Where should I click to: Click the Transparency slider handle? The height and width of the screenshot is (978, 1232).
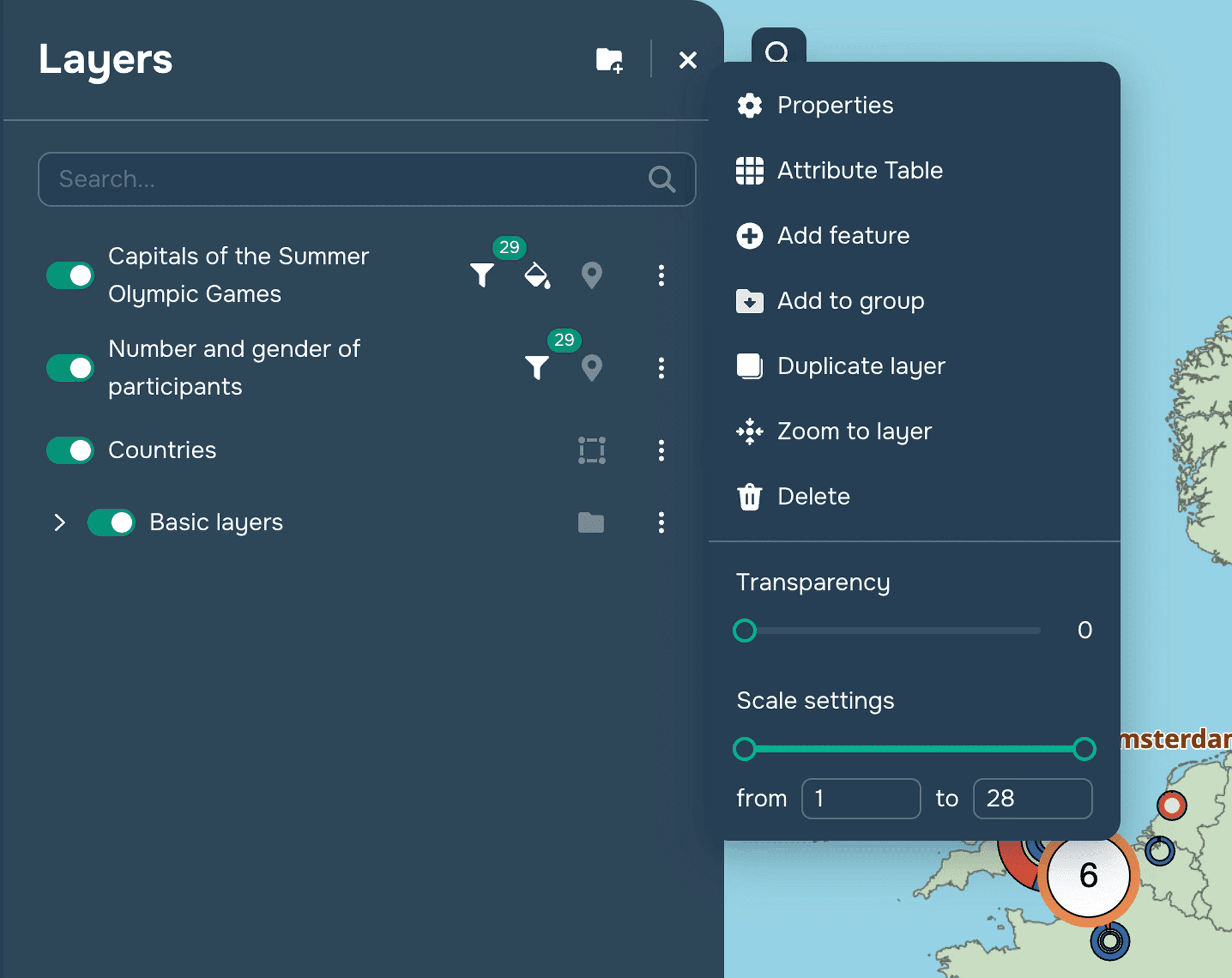click(745, 630)
